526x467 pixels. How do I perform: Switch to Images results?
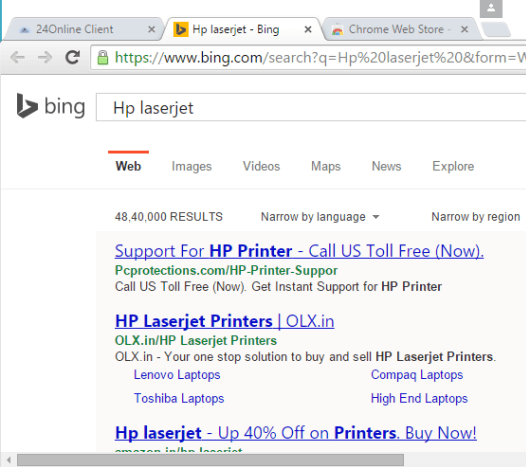[192, 166]
